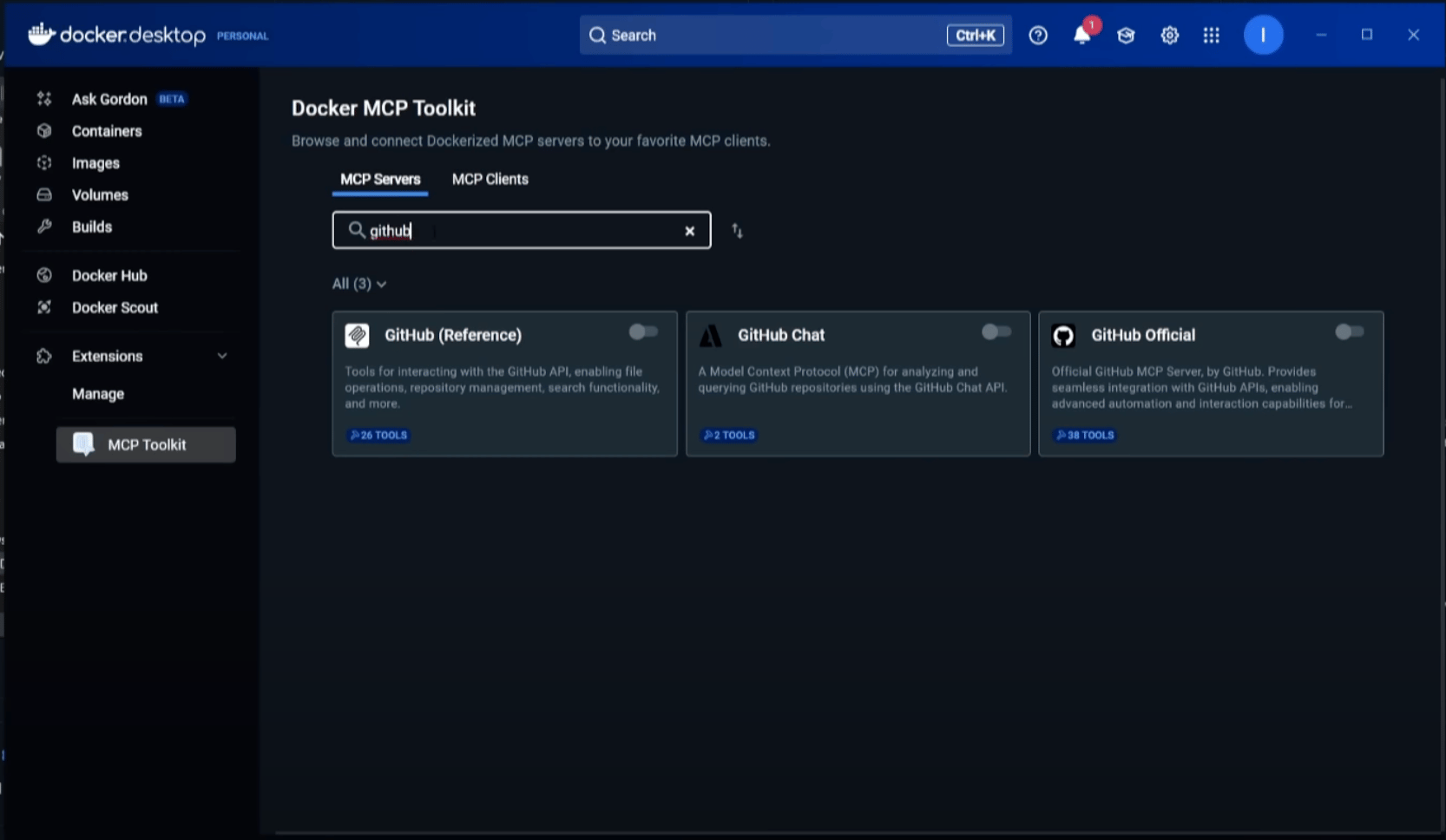Click GitHub Official description text

[1202, 388]
